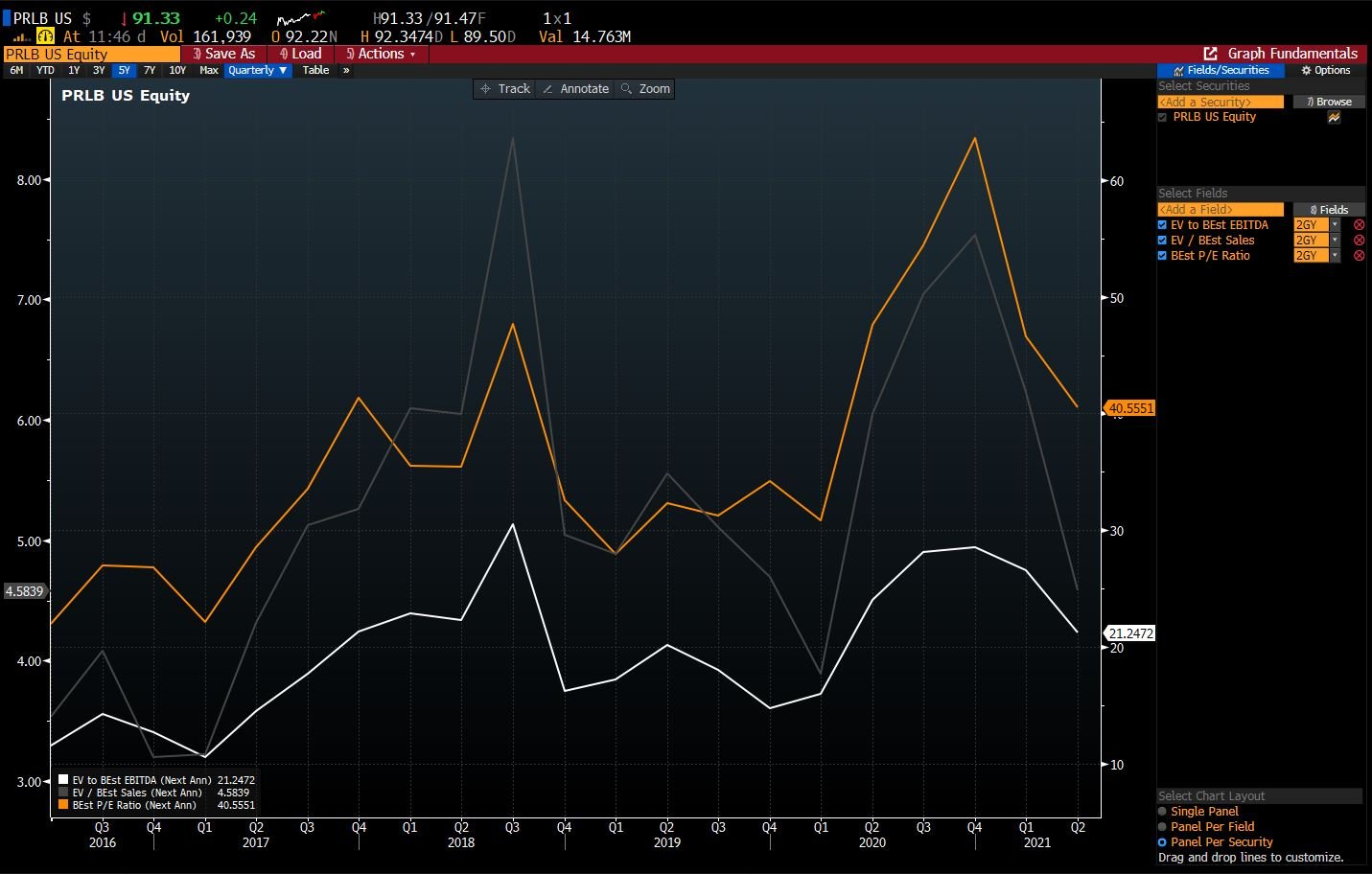The width and height of the screenshot is (1372, 874).
Task: Select the YTD time range
Action: pos(45,71)
